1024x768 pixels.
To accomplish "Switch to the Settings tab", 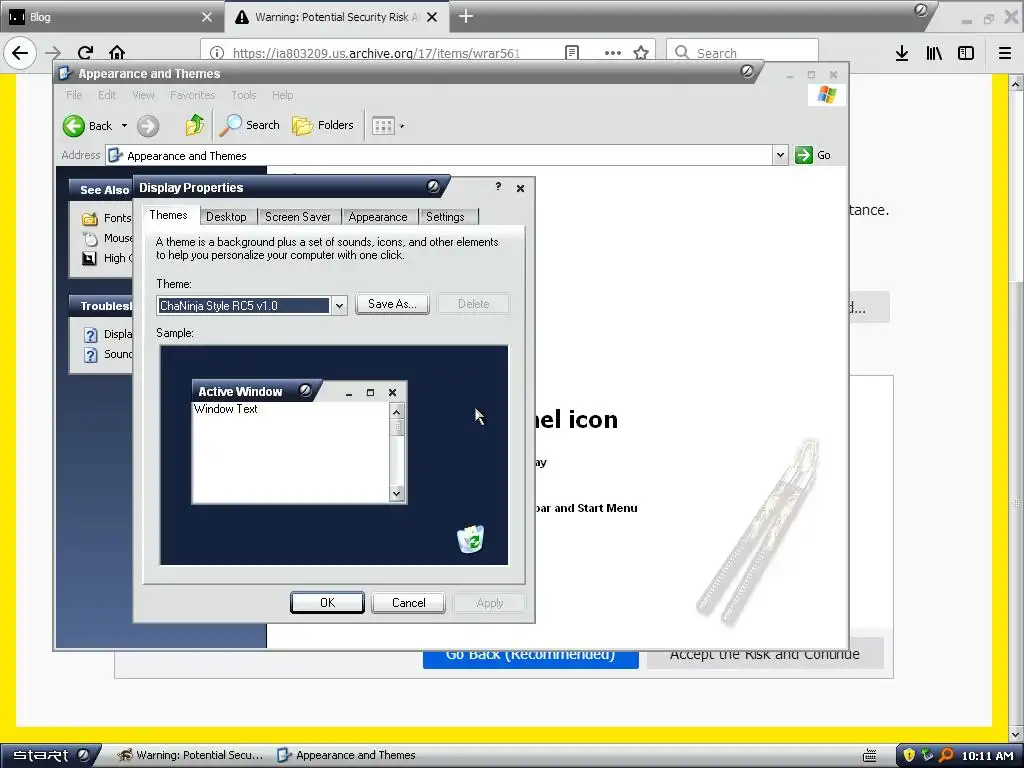I will tap(445, 217).
